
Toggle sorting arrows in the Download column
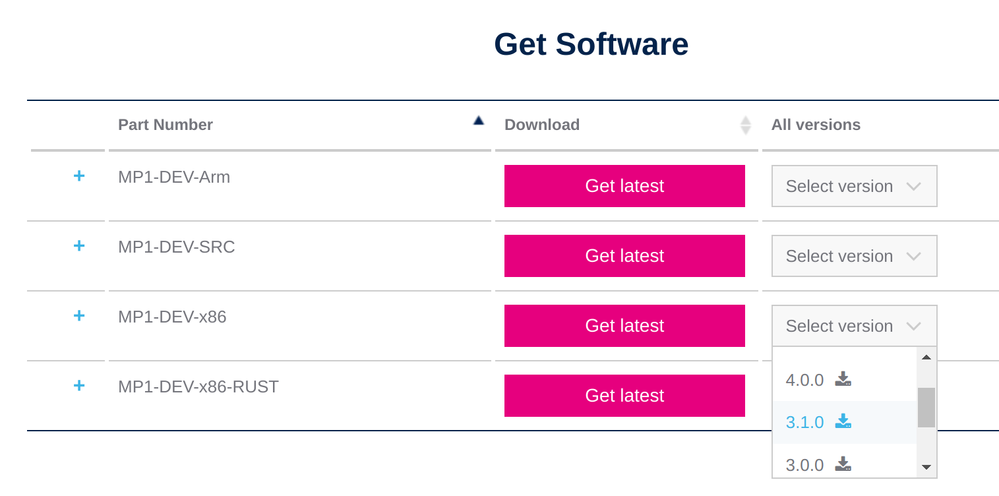[745, 125]
